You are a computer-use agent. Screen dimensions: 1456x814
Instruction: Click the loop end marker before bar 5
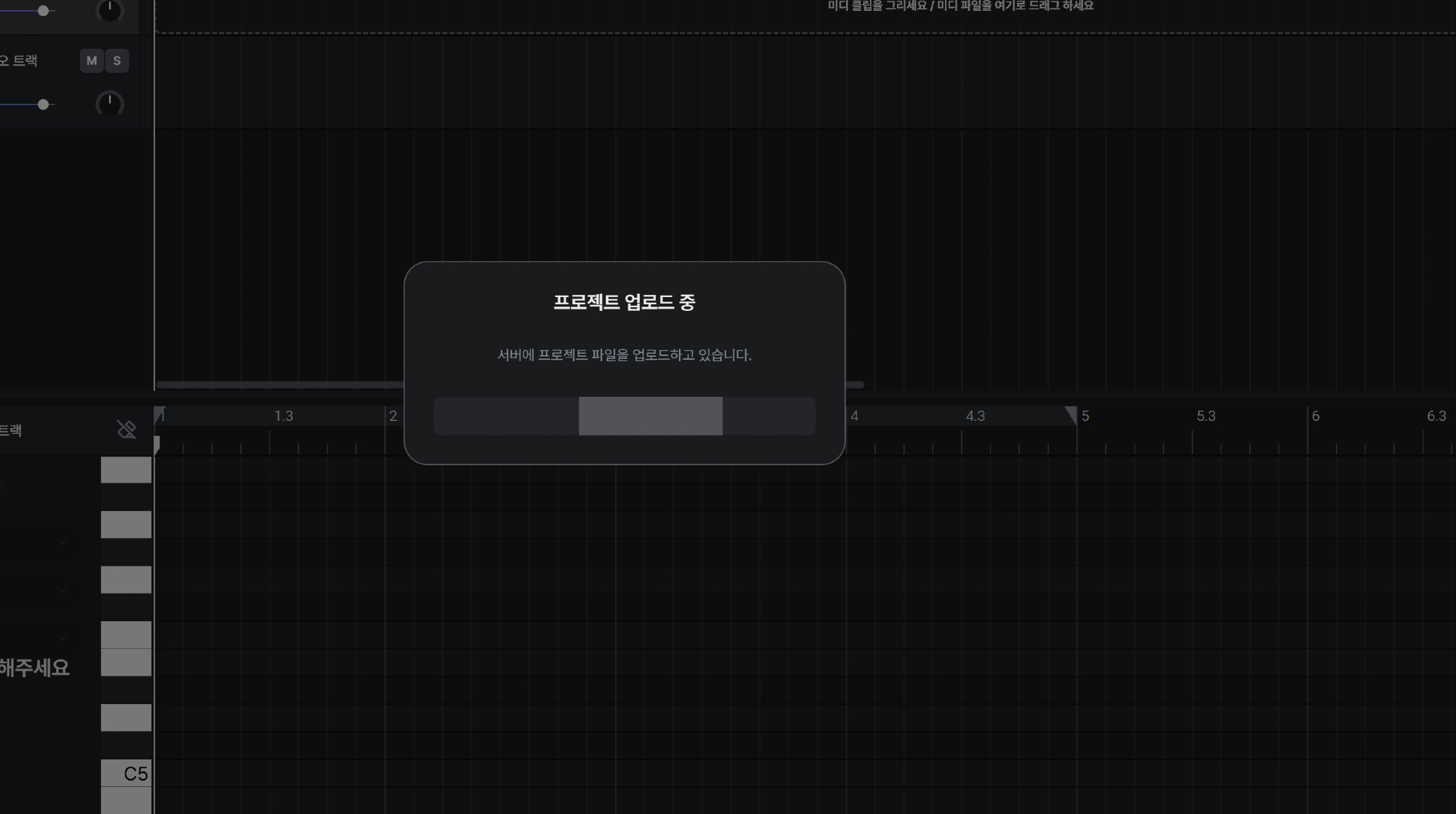pos(1071,414)
